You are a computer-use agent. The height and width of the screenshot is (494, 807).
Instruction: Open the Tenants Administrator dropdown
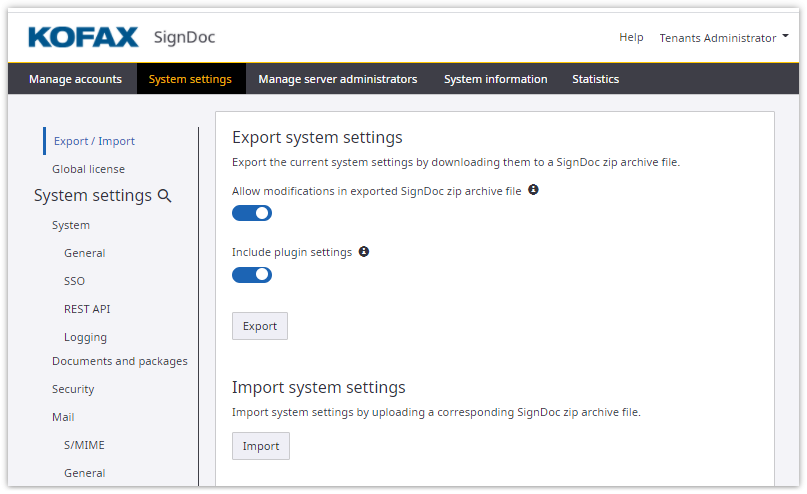723,38
